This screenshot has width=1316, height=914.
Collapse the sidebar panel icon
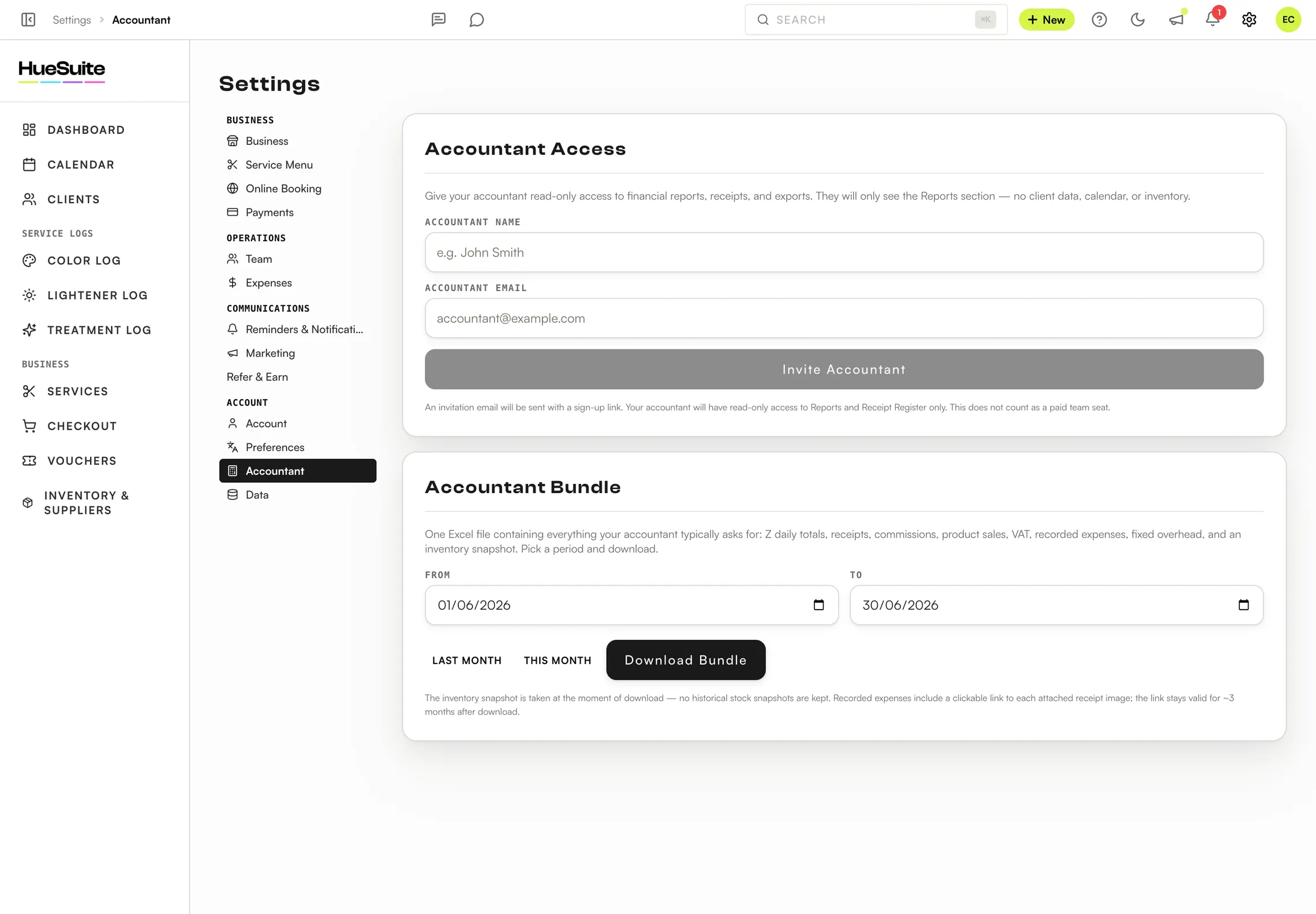tap(28, 20)
